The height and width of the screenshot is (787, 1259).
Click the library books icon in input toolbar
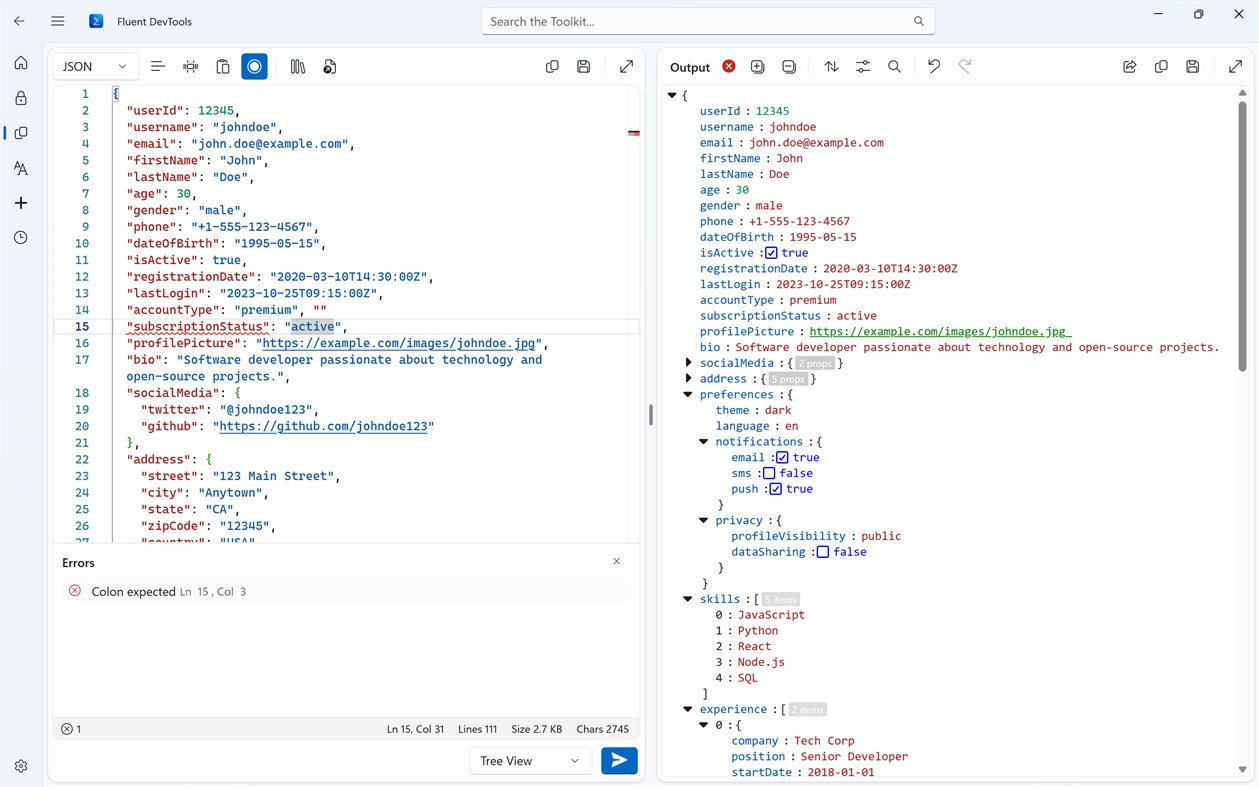(298, 67)
